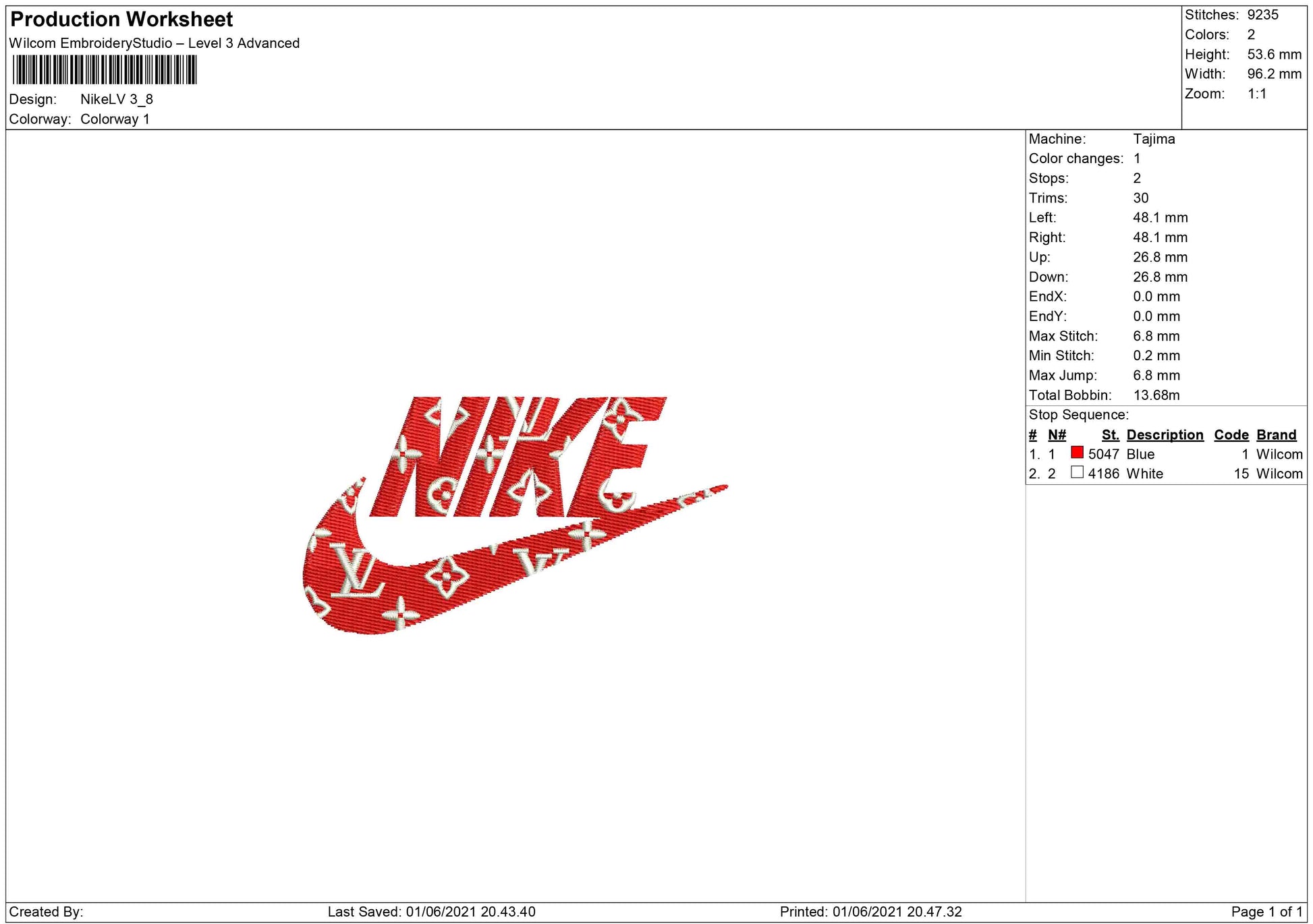The width and height of the screenshot is (1313, 924).
Task: Click the barcode under the worksheet title
Action: (105, 69)
